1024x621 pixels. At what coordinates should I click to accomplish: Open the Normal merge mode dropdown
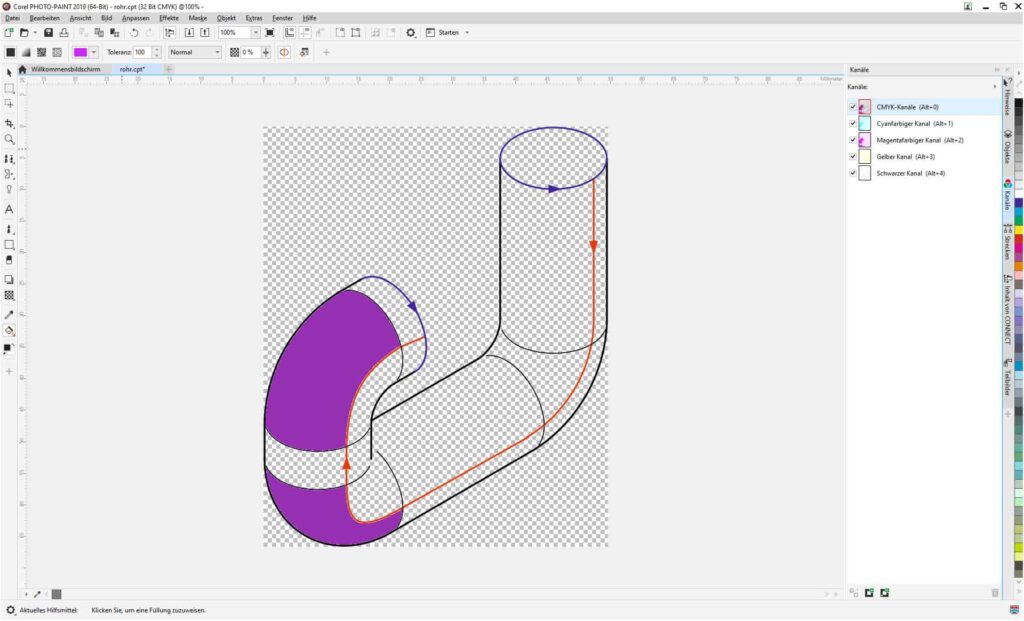[217, 52]
